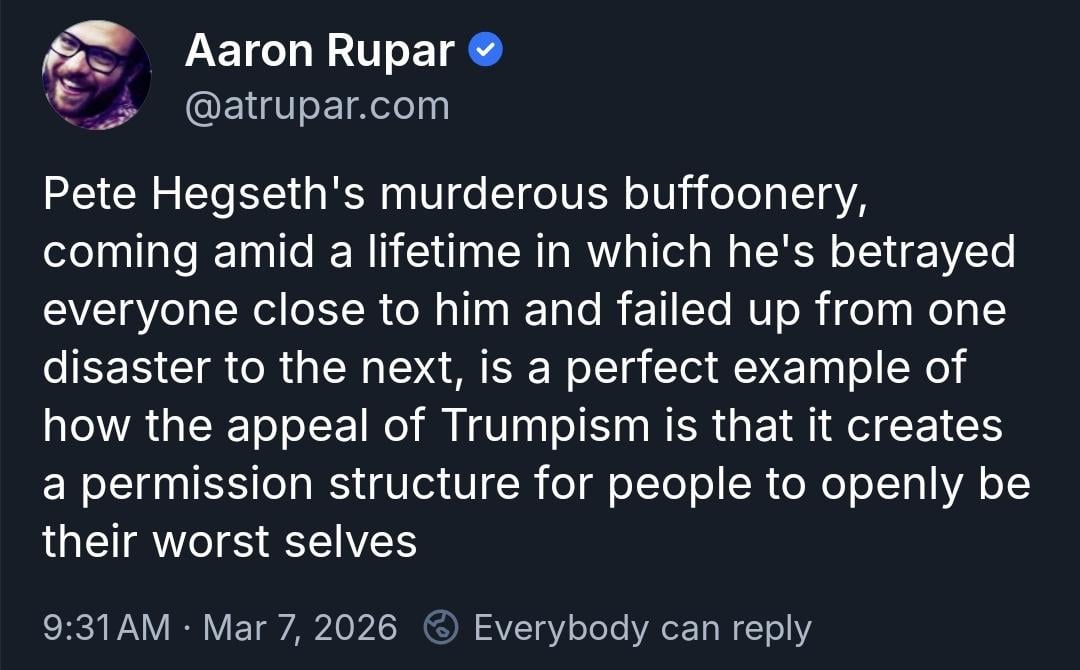Click the 9:31 AM timestamp

click(107, 628)
